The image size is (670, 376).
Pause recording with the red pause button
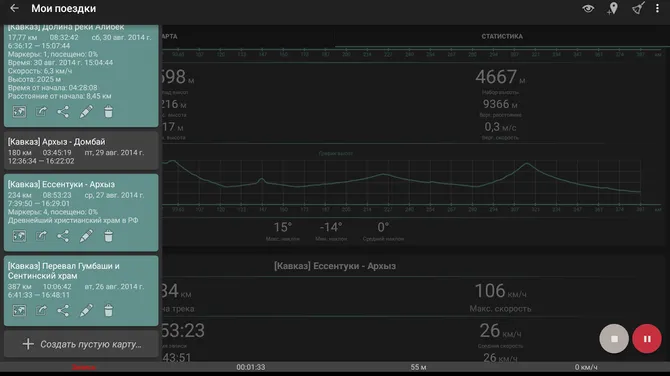tap(647, 339)
